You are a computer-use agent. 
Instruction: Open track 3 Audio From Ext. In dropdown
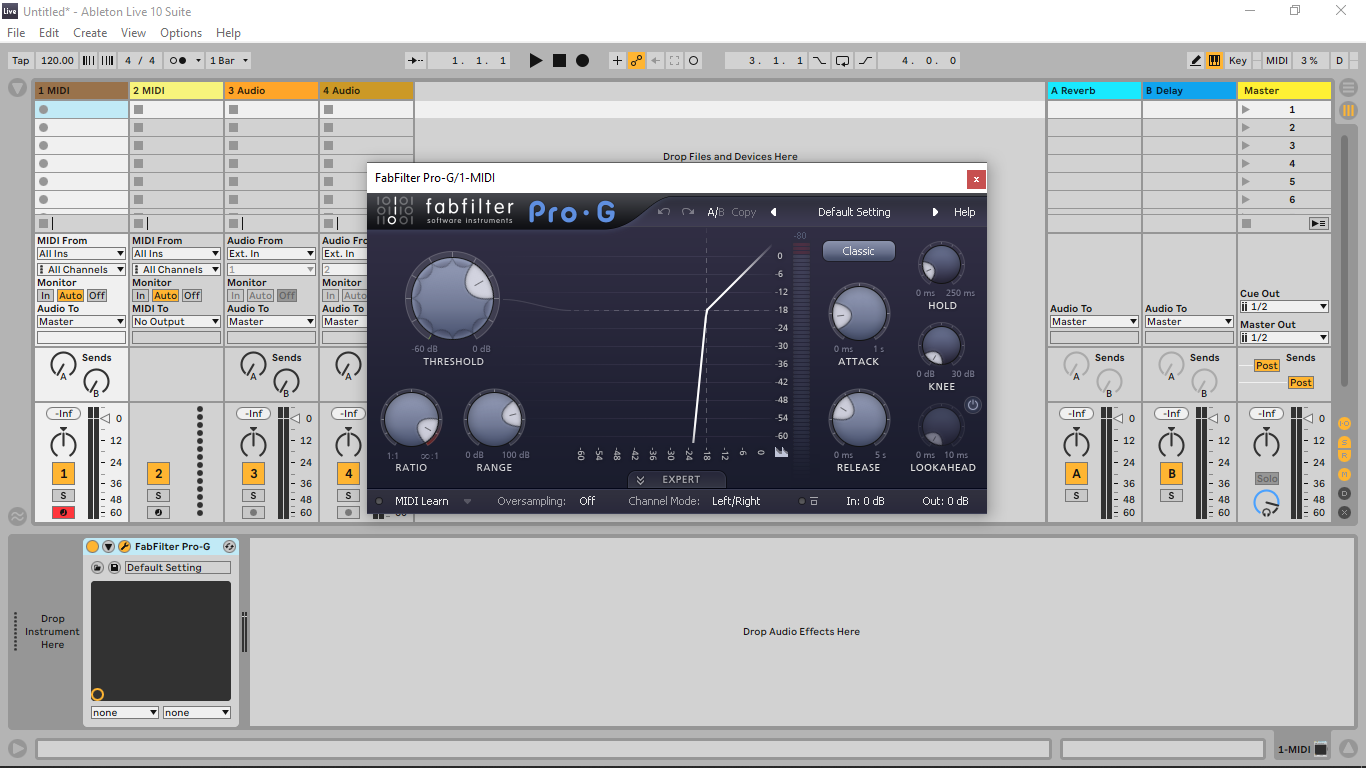pos(271,254)
